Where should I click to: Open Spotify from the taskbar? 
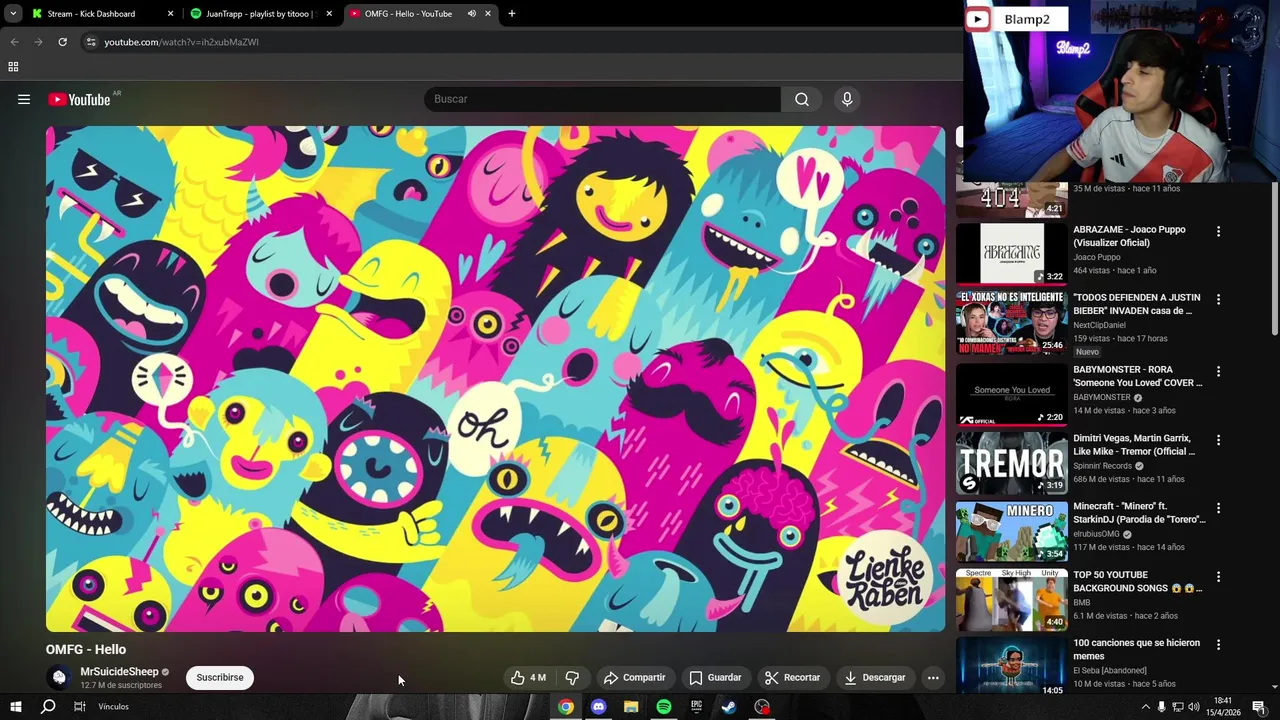664,707
